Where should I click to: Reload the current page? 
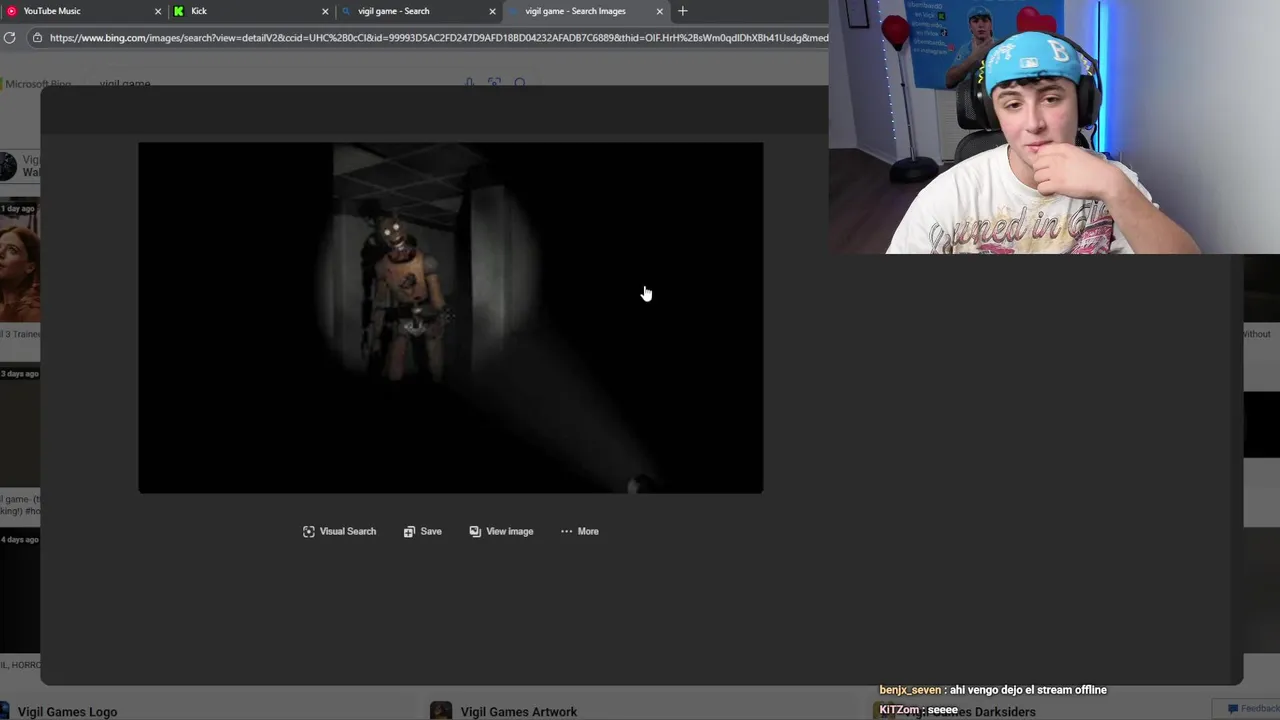9,38
